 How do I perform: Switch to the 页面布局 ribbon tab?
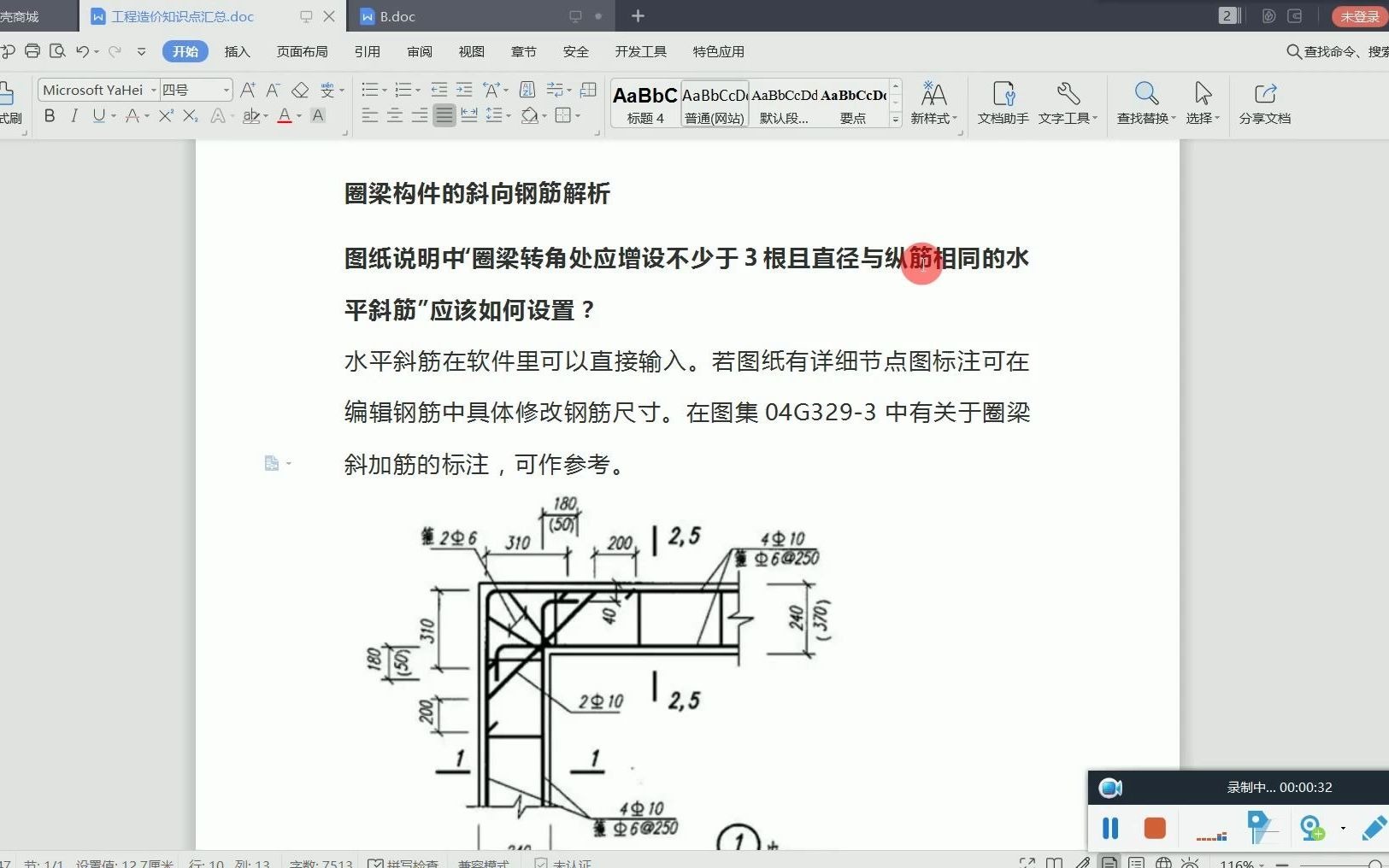302,51
